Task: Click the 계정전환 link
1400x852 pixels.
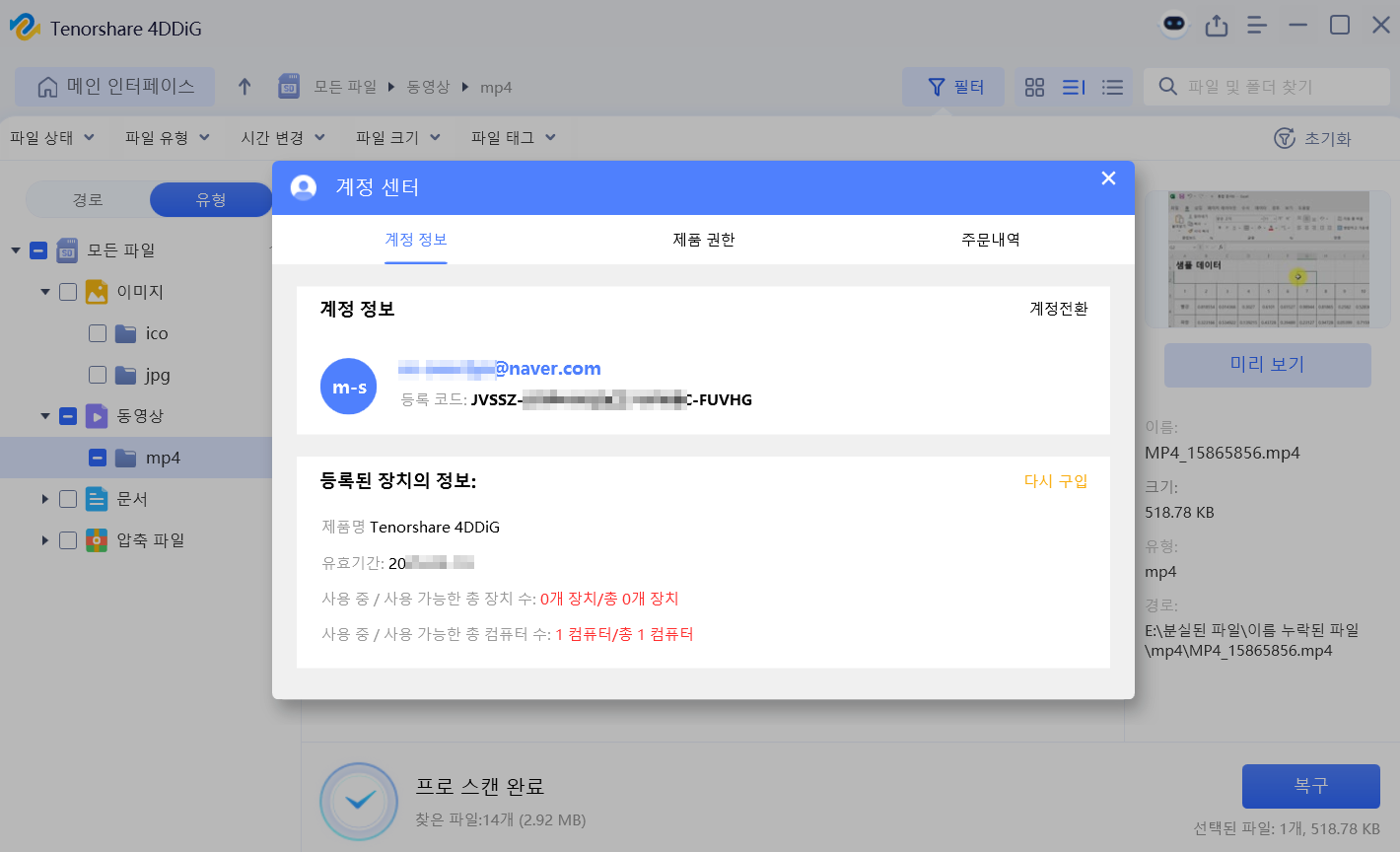Action: (1059, 309)
